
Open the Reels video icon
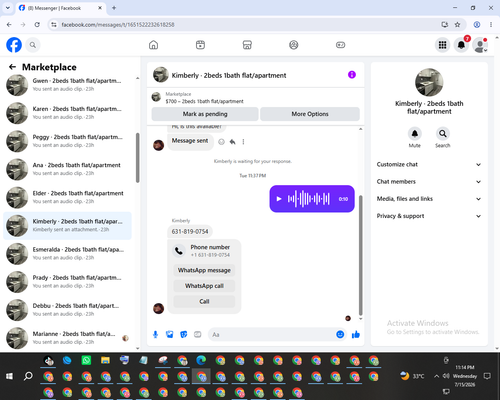tap(200, 45)
